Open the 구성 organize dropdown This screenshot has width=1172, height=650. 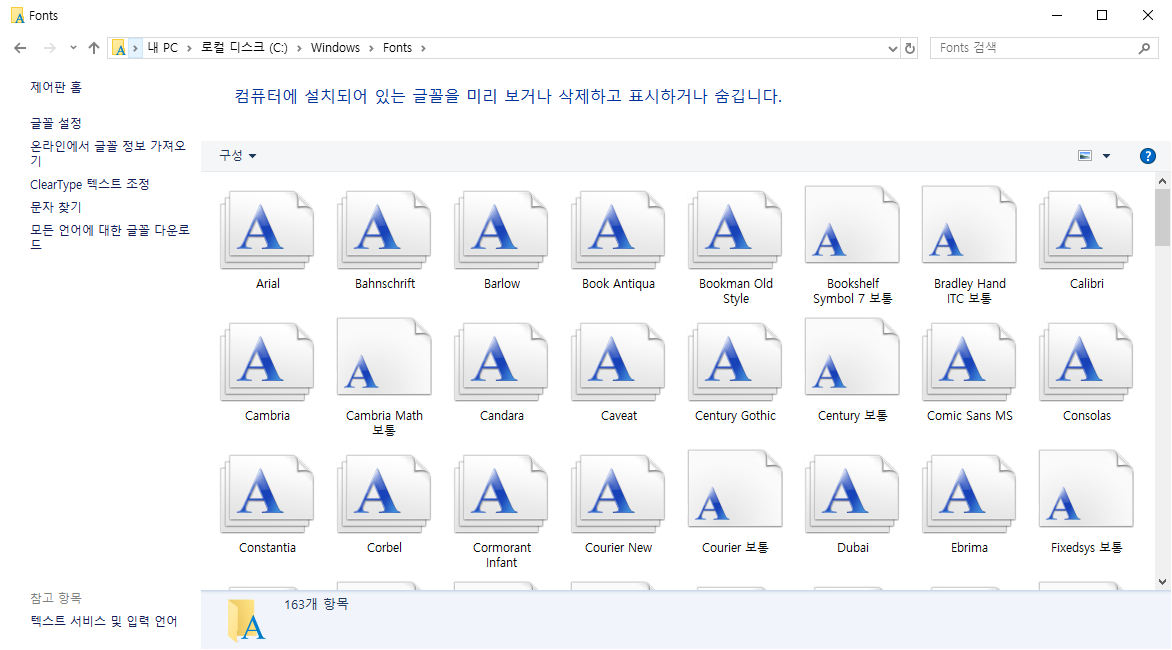(237, 155)
